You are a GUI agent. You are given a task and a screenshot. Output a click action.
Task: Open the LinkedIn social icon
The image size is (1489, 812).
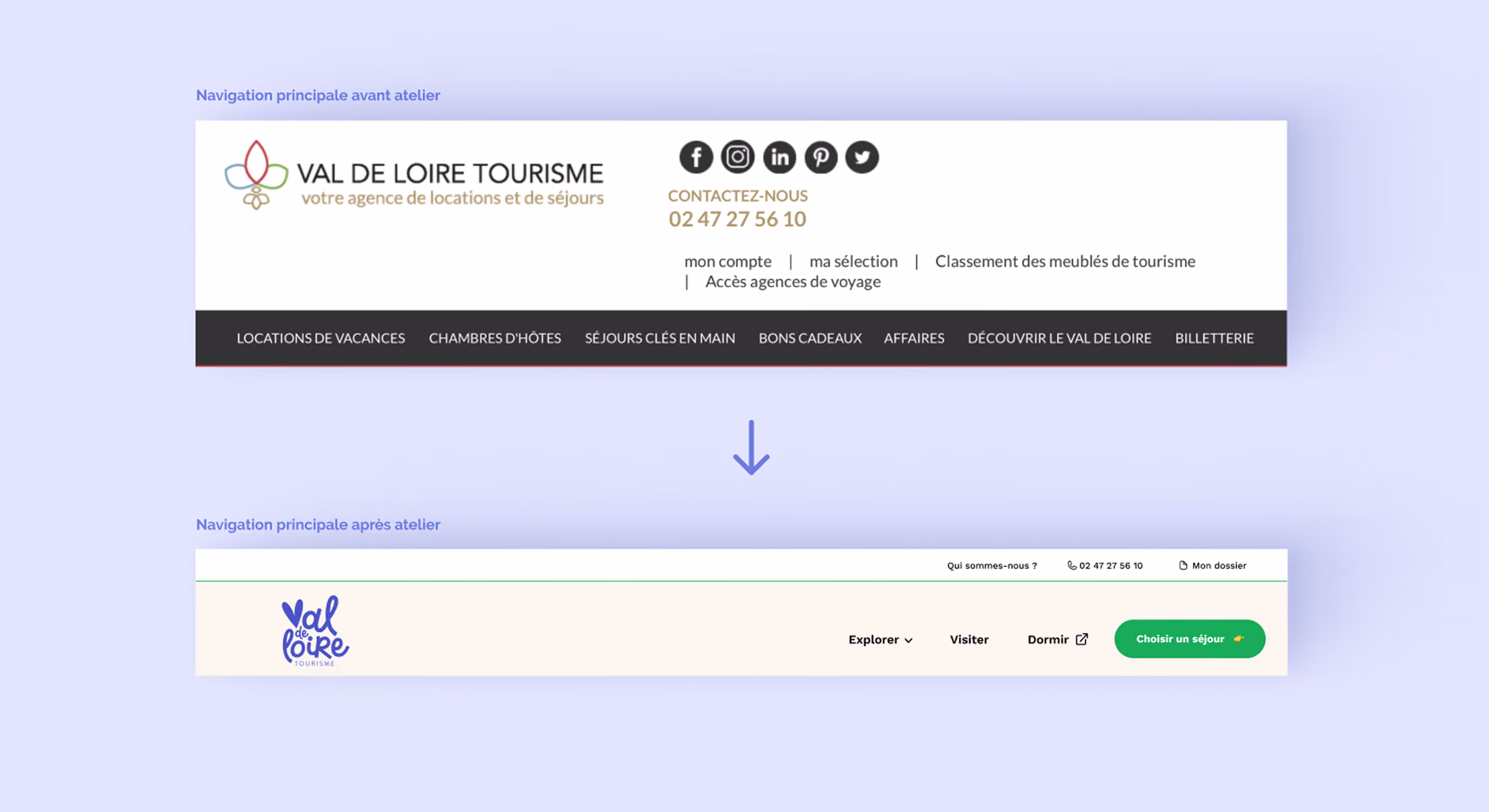click(x=779, y=157)
